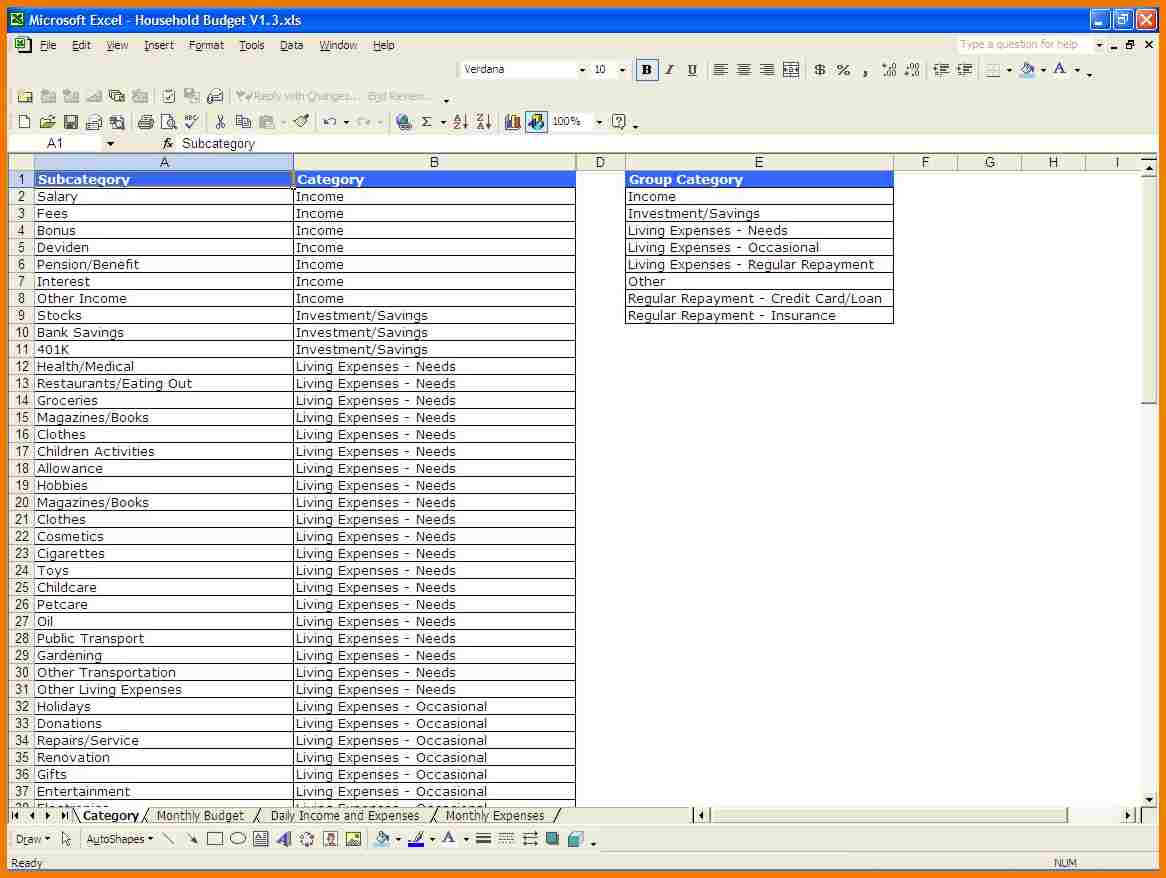The image size is (1166, 878).
Task: Insert WordArt from the Drawing toolbar
Action: [283, 839]
